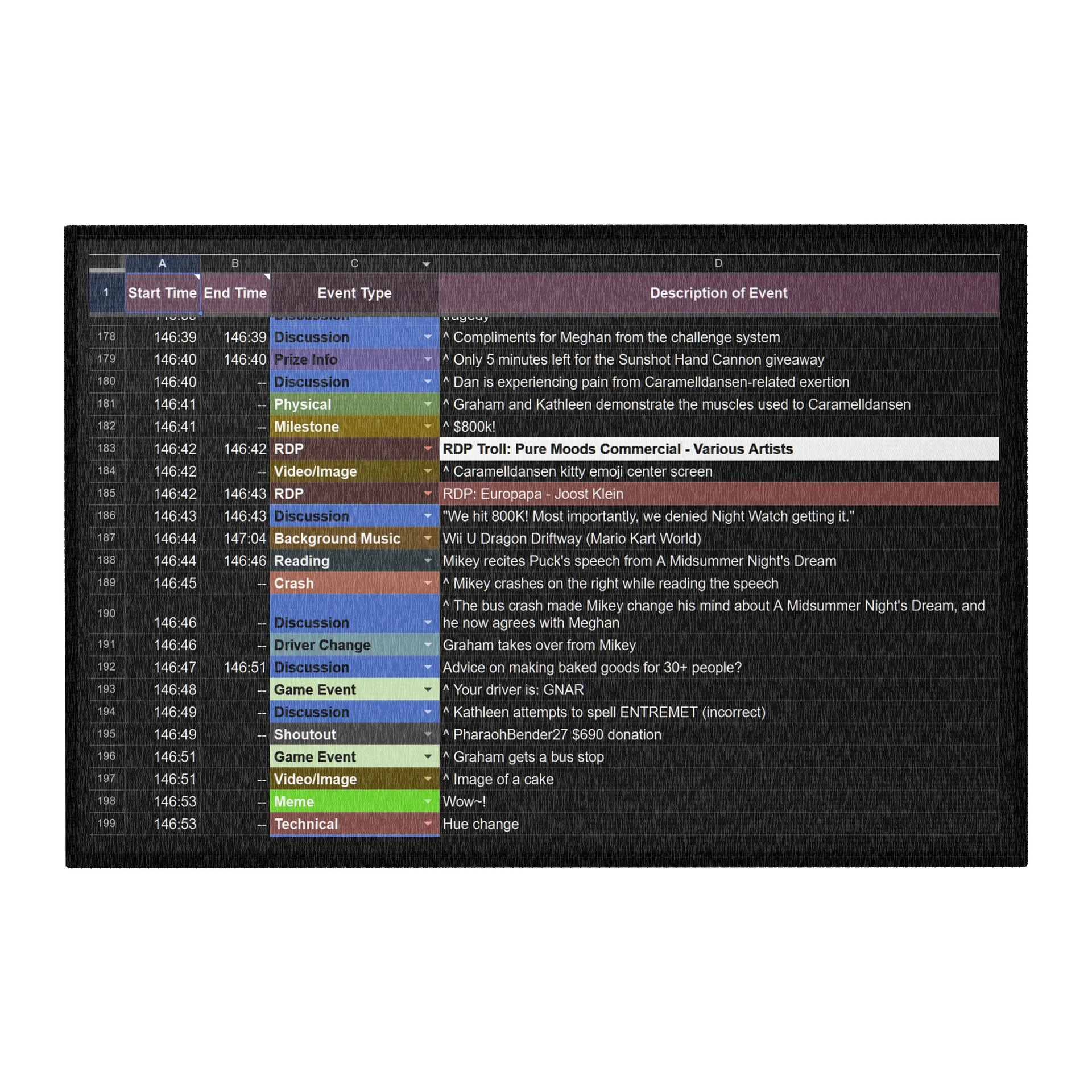Click the Start Time header cell
This screenshot has width=1092, height=1092.
(x=162, y=293)
